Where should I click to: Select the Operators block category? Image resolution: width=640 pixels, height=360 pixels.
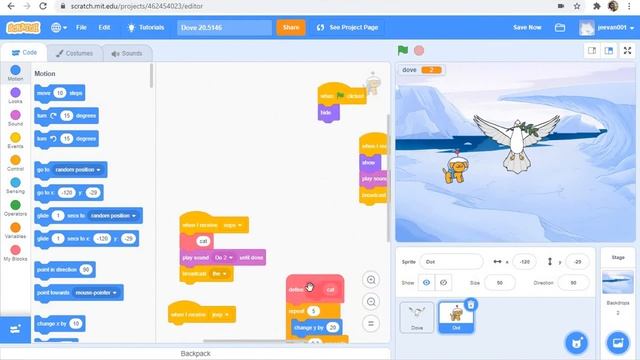15,208
